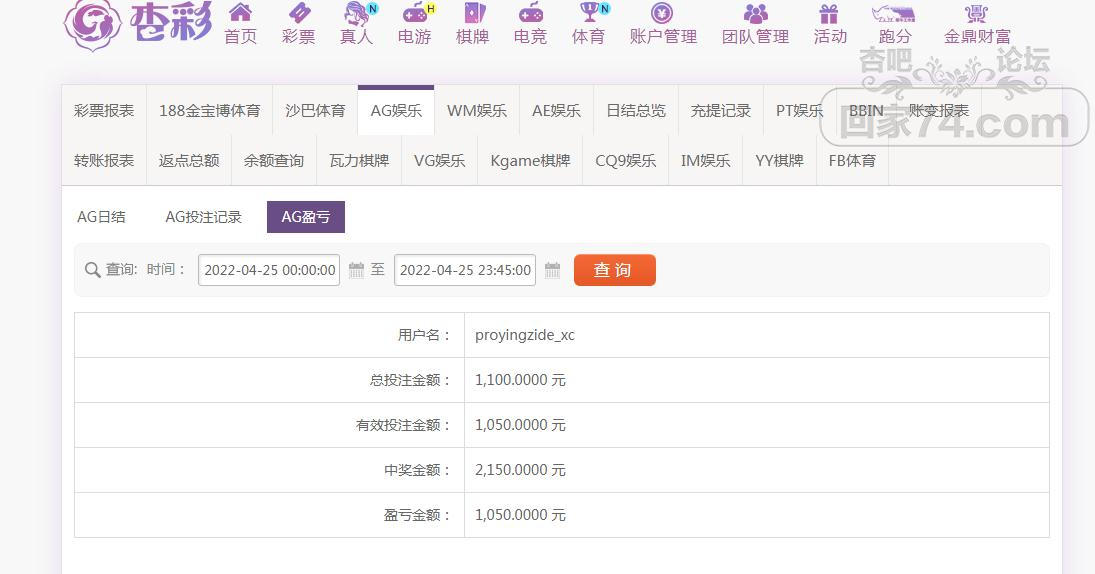Screen dimensions: 1095x574
Task: Click the start time input field
Action: [269, 270]
